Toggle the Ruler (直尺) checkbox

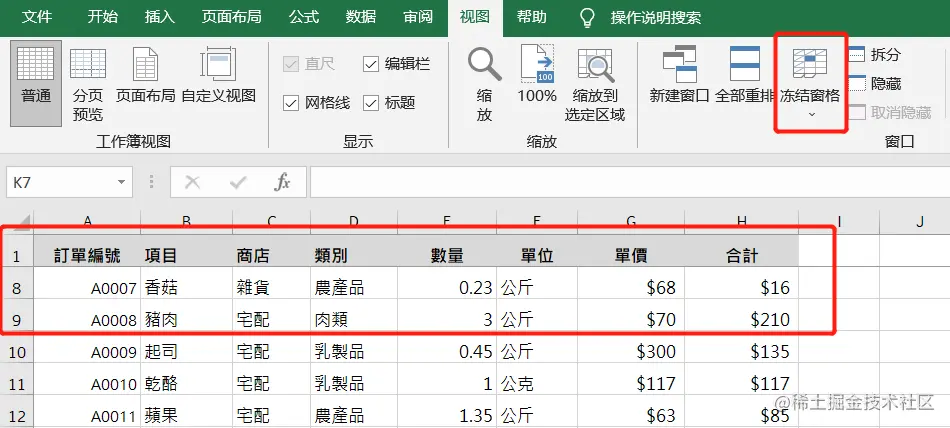click(291, 64)
